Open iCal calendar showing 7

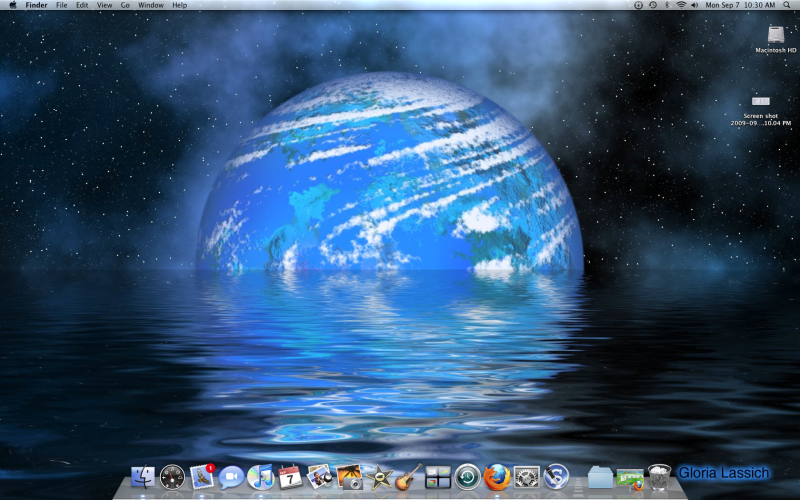pyautogui.click(x=290, y=477)
